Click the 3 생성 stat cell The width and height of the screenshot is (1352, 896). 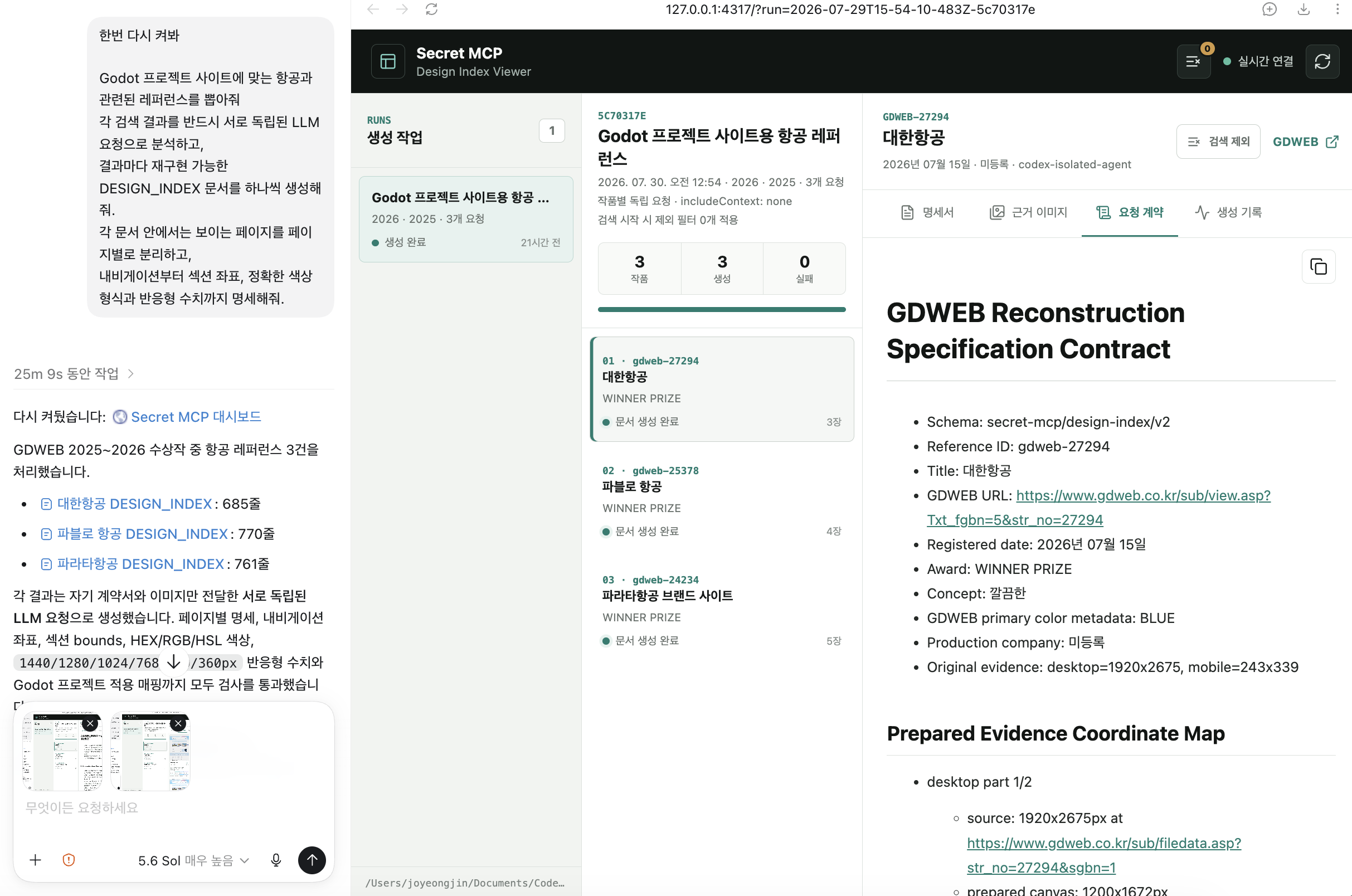pyautogui.click(x=722, y=269)
